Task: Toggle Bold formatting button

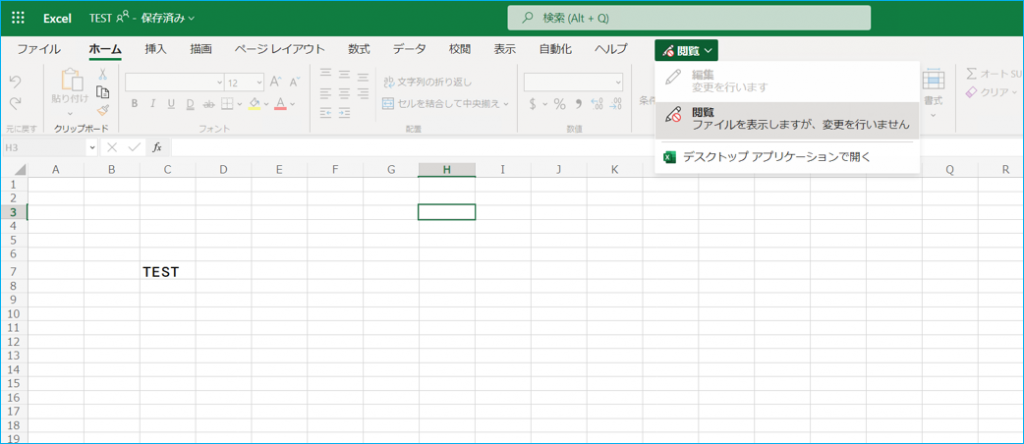Action: pos(133,104)
